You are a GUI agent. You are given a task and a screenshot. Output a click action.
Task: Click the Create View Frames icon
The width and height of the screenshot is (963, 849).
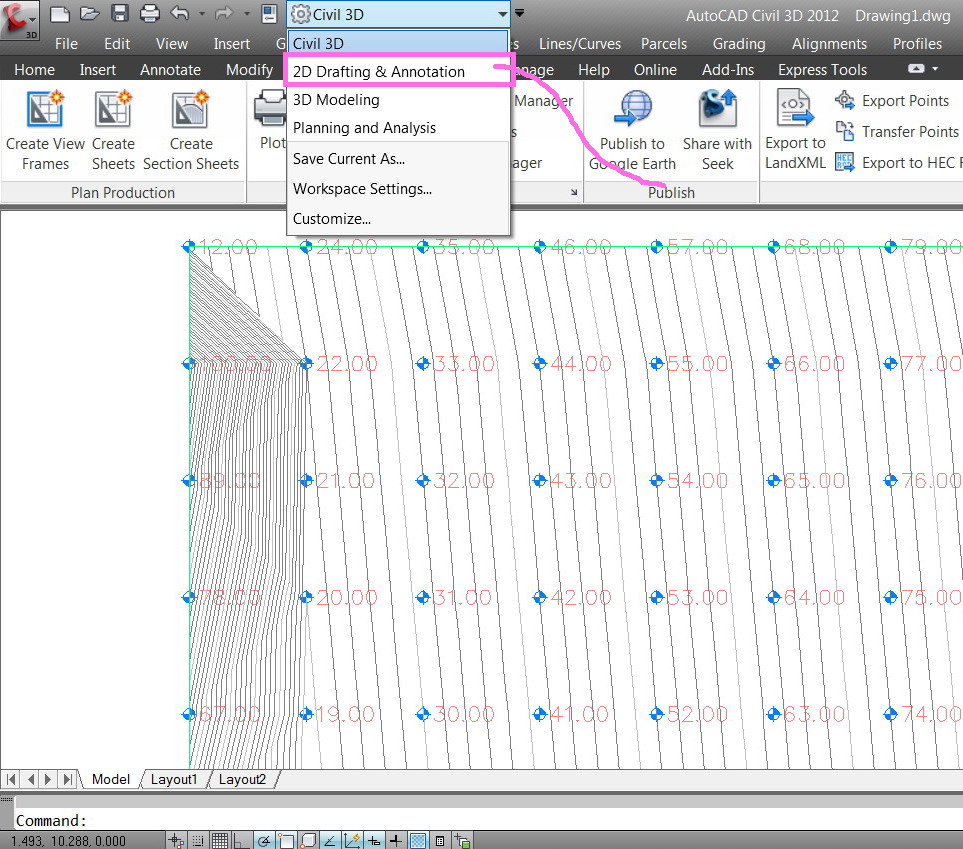[45, 109]
